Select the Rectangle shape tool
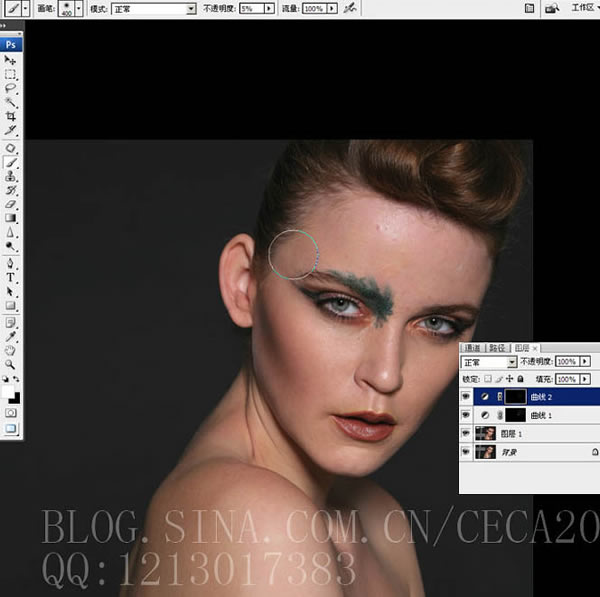Screen dimensions: 600x597 point(10,305)
